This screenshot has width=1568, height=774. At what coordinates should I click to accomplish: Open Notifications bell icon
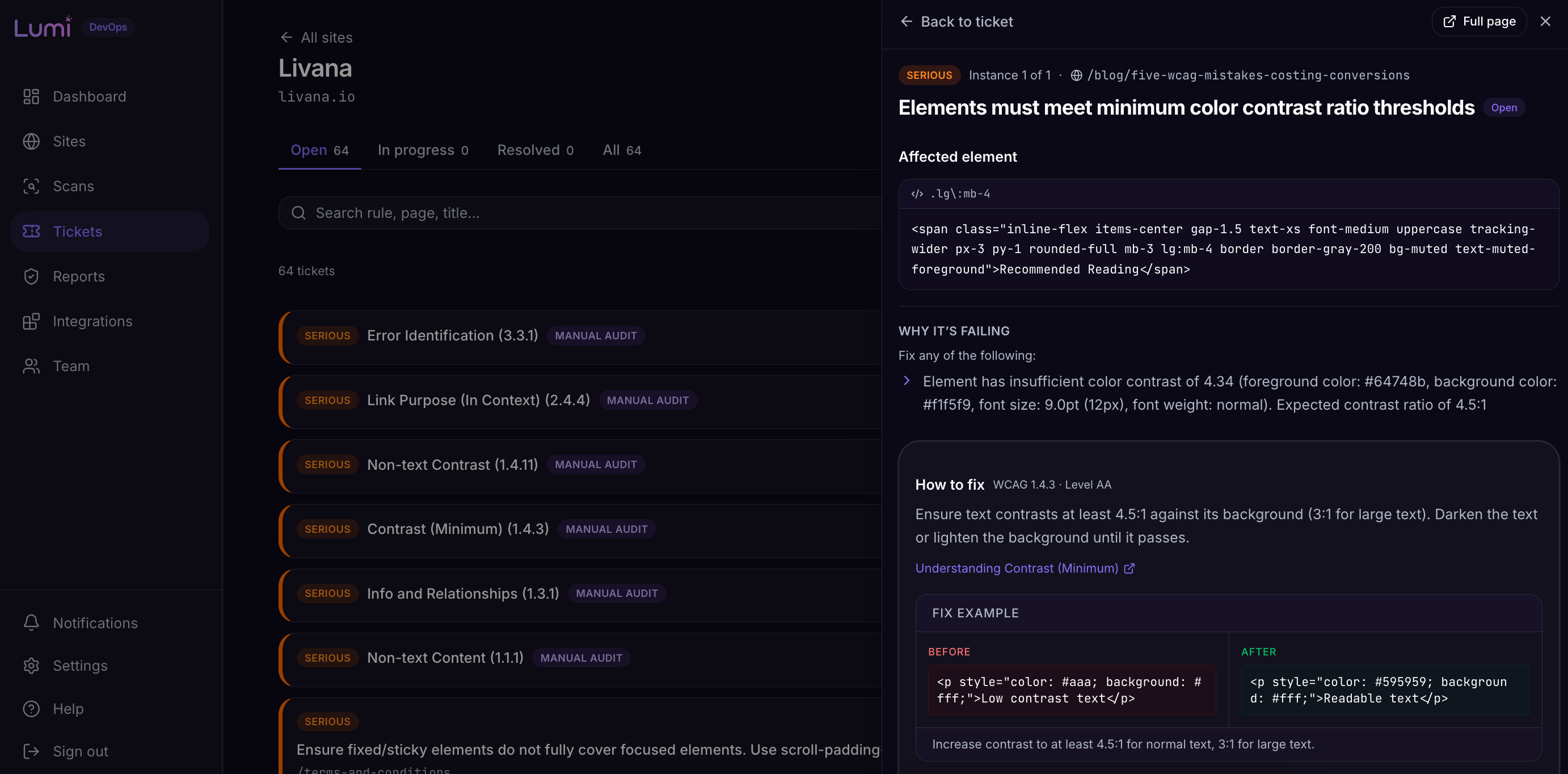pos(31,623)
